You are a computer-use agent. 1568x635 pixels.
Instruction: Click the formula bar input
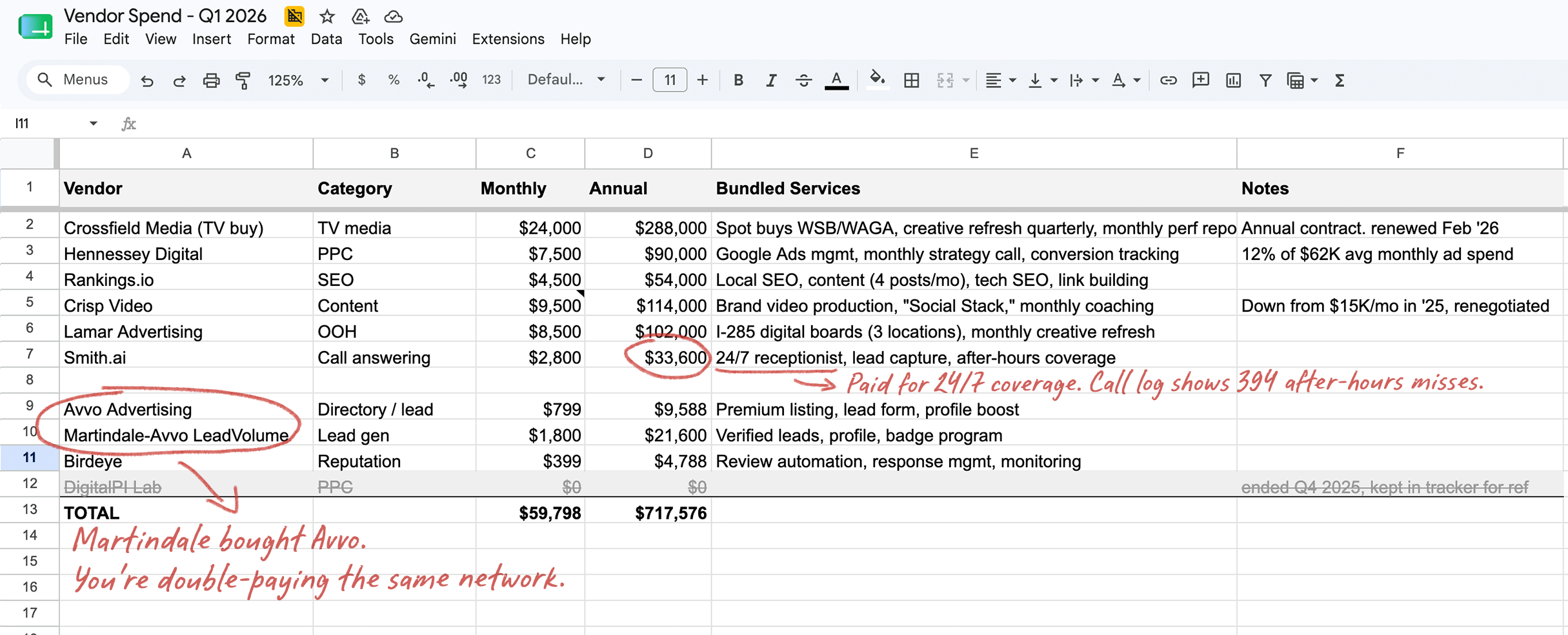click(852, 123)
